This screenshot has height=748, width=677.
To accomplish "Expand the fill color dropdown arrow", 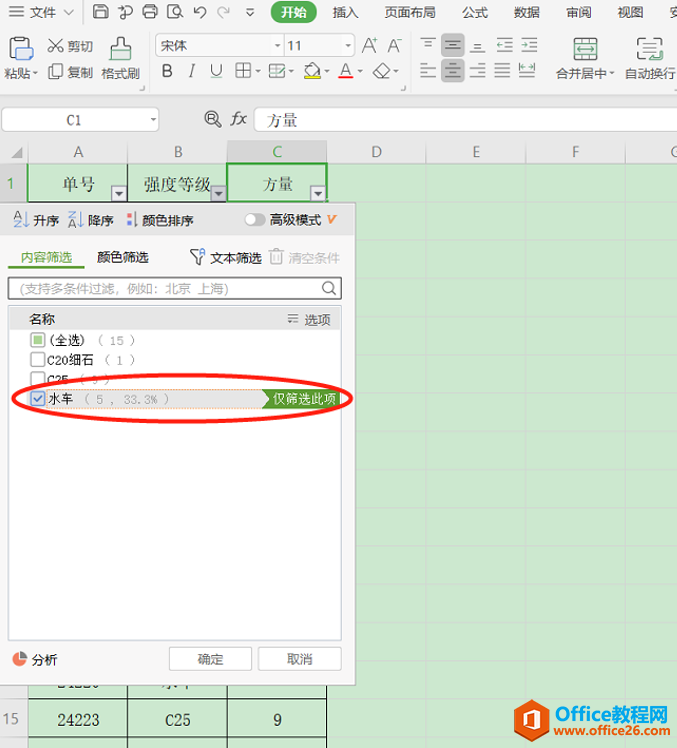I will (327, 72).
